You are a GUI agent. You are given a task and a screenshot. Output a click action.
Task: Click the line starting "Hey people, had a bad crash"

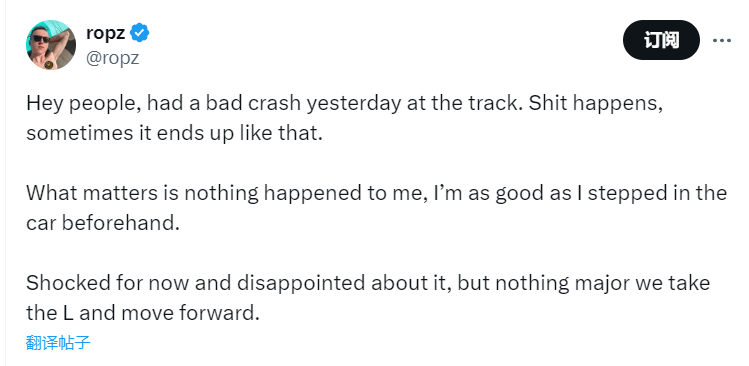point(344,104)
